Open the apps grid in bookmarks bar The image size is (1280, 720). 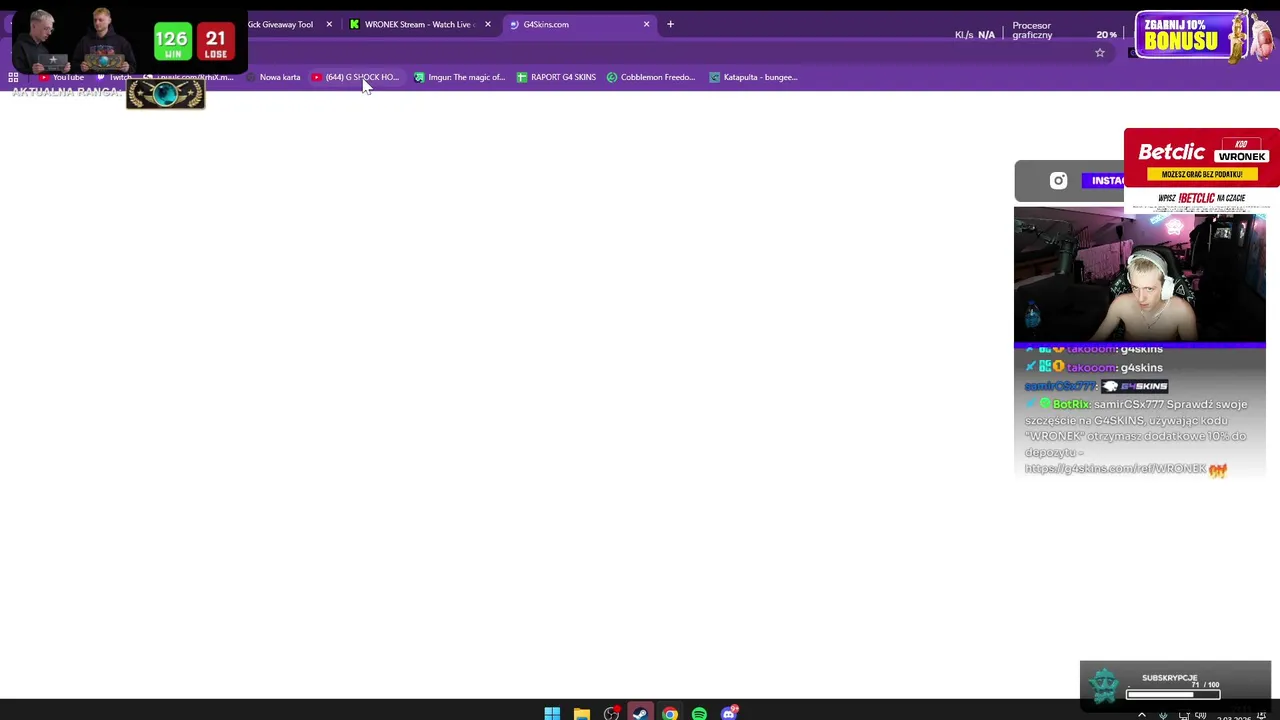pyautogui.click(x=13, y=77)
